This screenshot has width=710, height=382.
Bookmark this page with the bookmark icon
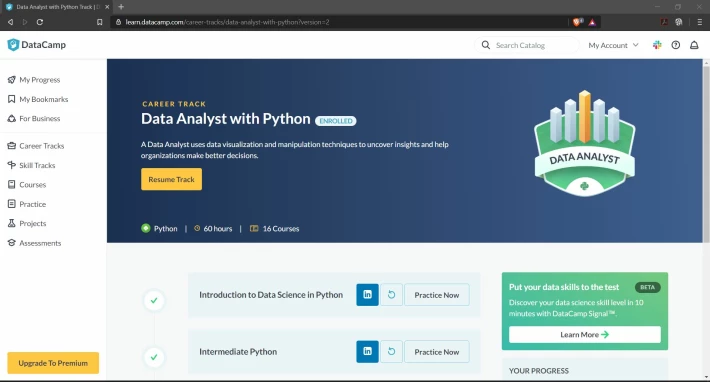point(100,22)
